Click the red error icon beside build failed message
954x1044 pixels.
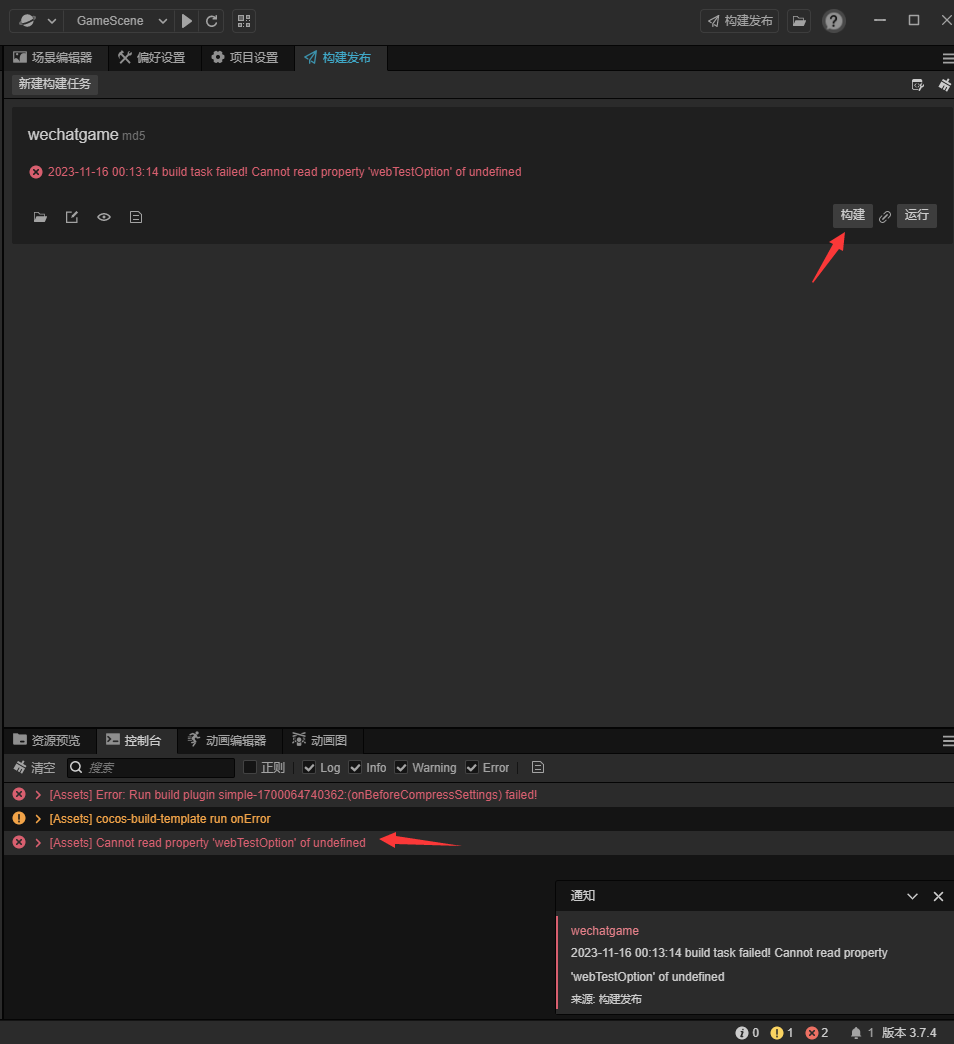pyautogui.click(x=36, y=172)
